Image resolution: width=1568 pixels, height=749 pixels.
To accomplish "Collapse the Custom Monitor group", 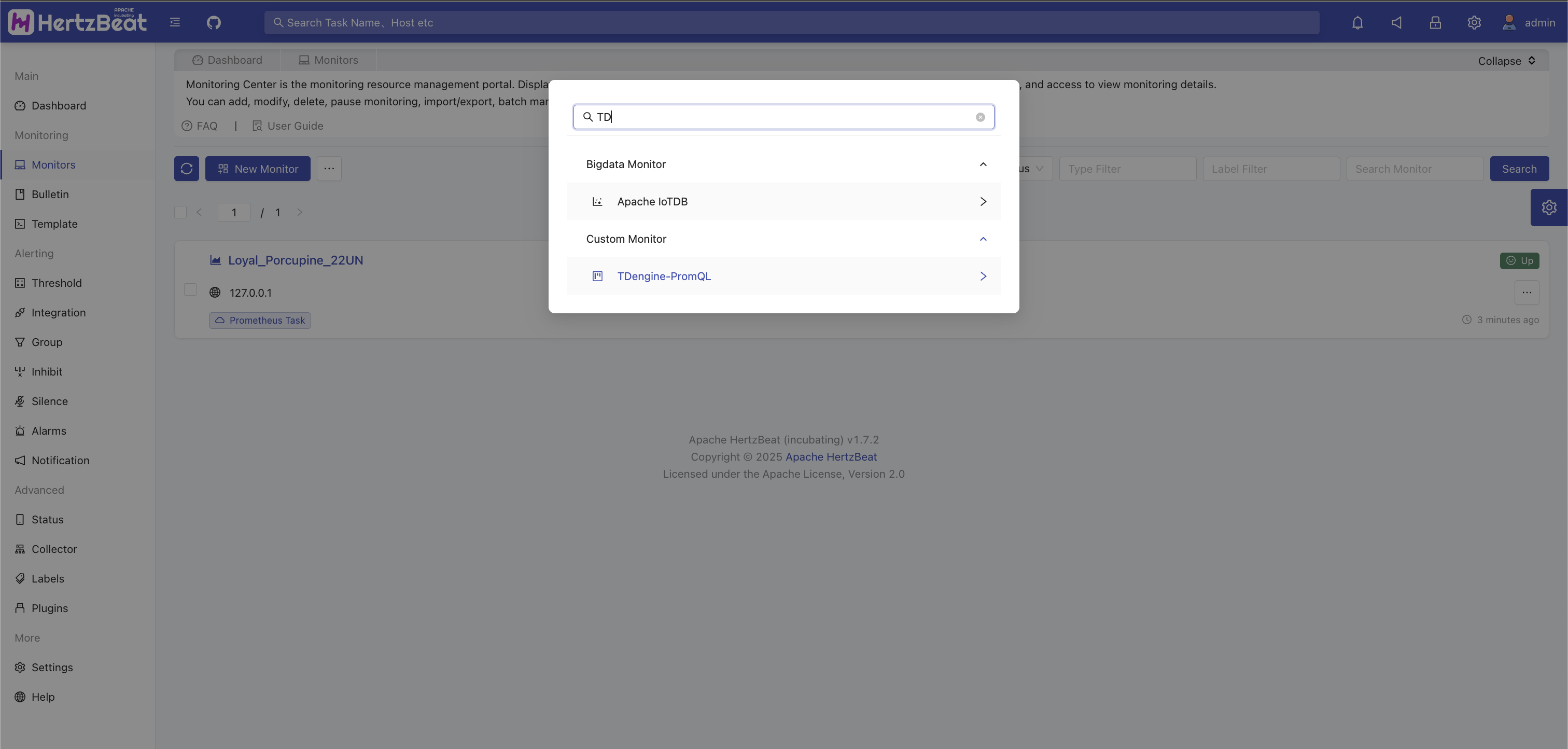I will click(983, 239).
